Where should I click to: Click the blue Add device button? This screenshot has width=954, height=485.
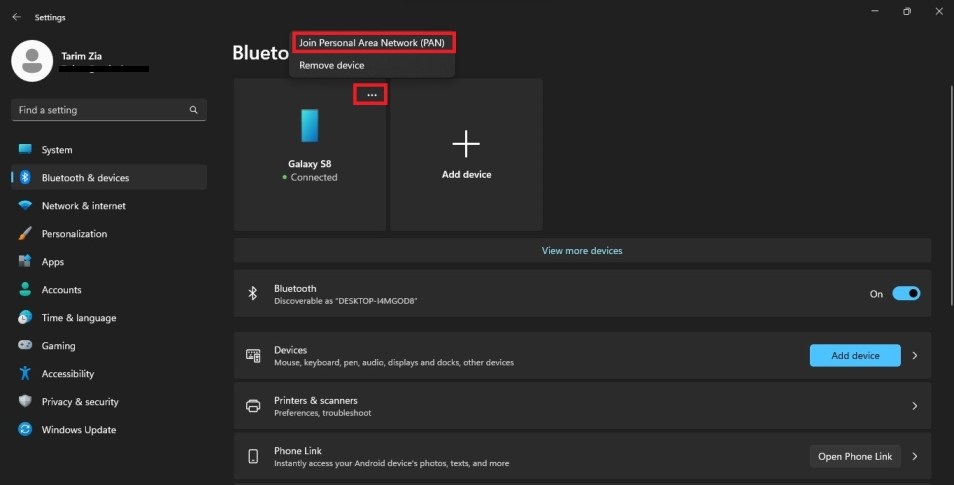[x=854, y=356]
